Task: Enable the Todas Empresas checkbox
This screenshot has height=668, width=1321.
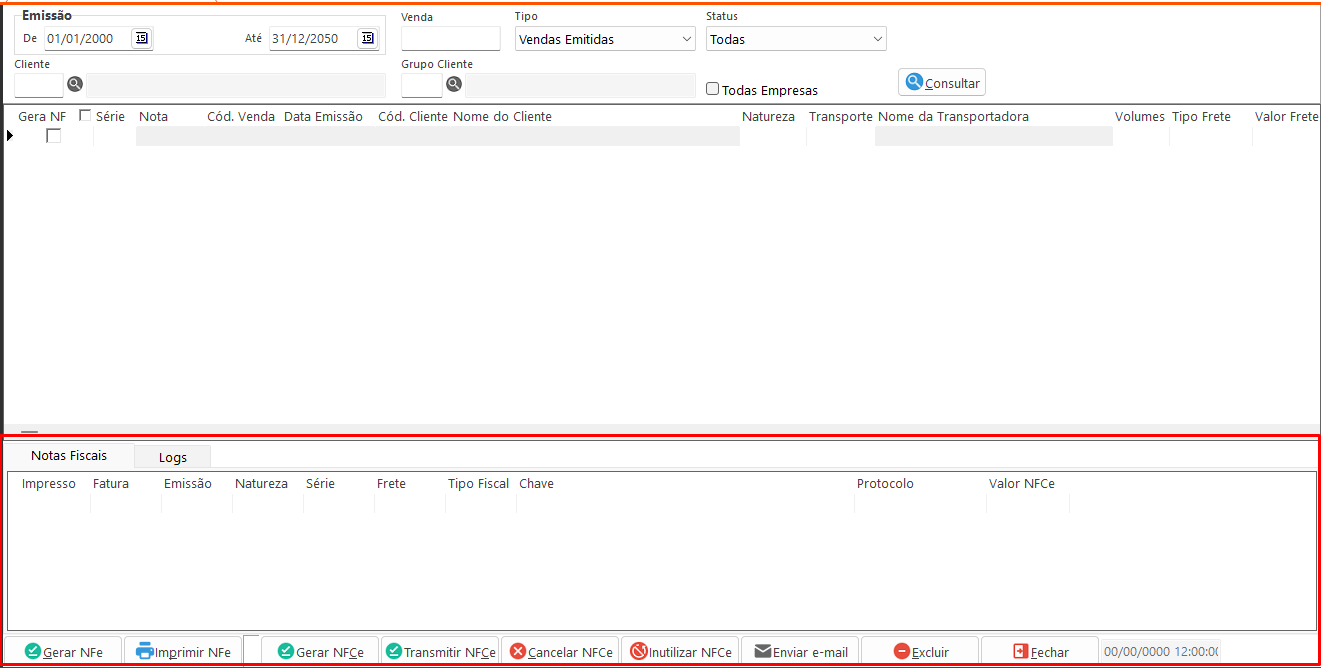Action: (713, 89)
